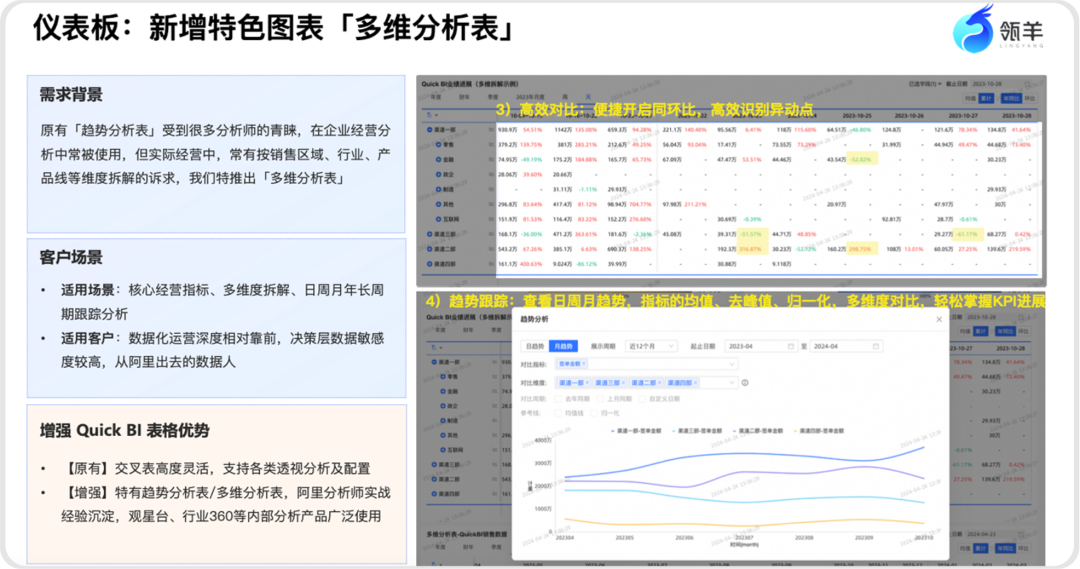Switch to 季度 tab in 高效对比 table
Image resolution: width=1080 pixels, height=569 pixels.
click(x=492, y=98)
